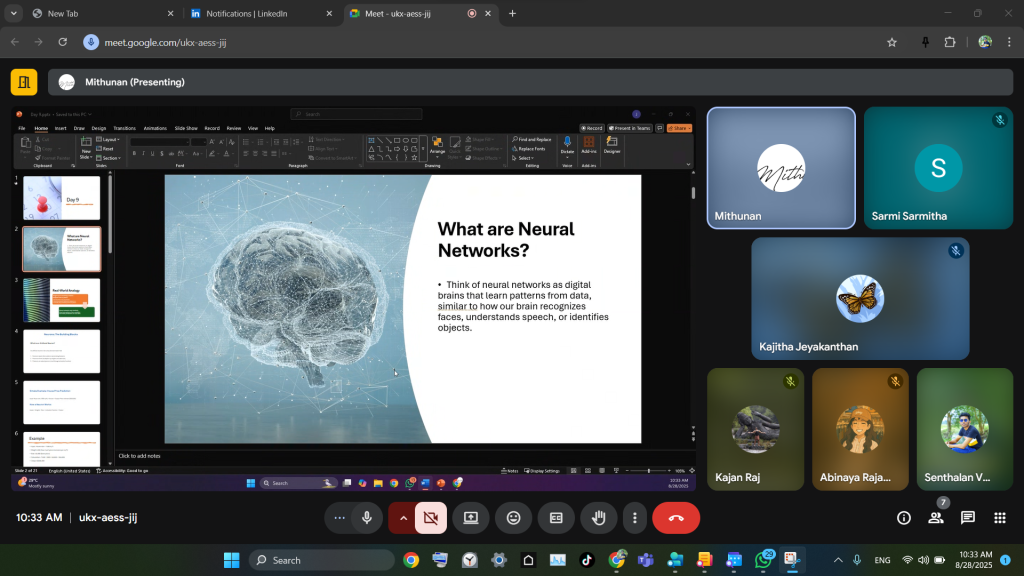Mute the microphone in Meet controls

tap(367, 518)
